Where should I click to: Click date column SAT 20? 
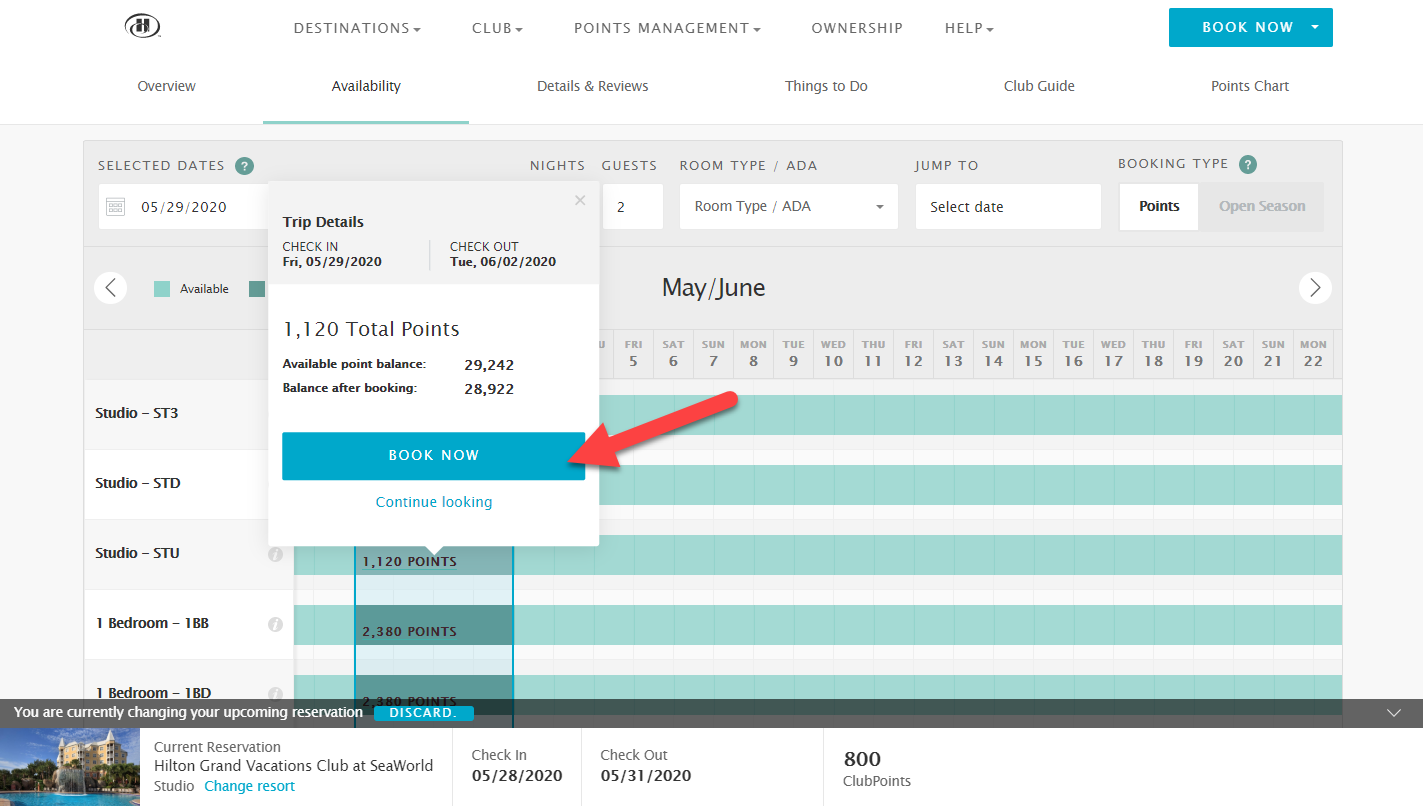[1233, 354]
